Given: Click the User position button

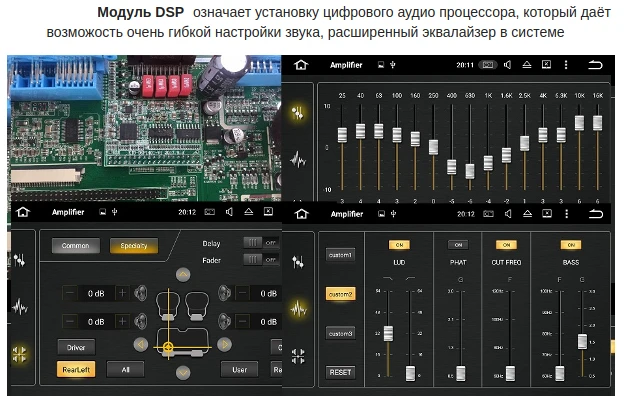Looking at the screenshot, I should point(240,370).
